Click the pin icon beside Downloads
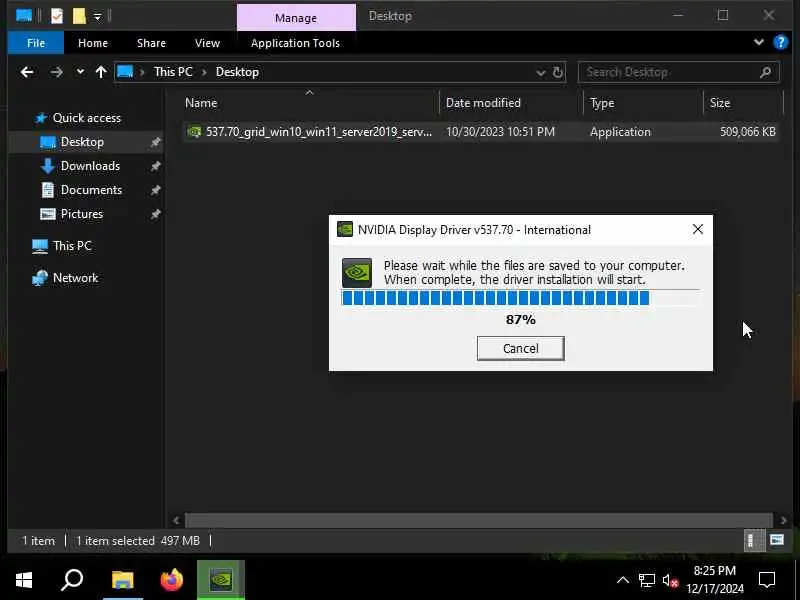800x600 pixels. click(155, 166)
